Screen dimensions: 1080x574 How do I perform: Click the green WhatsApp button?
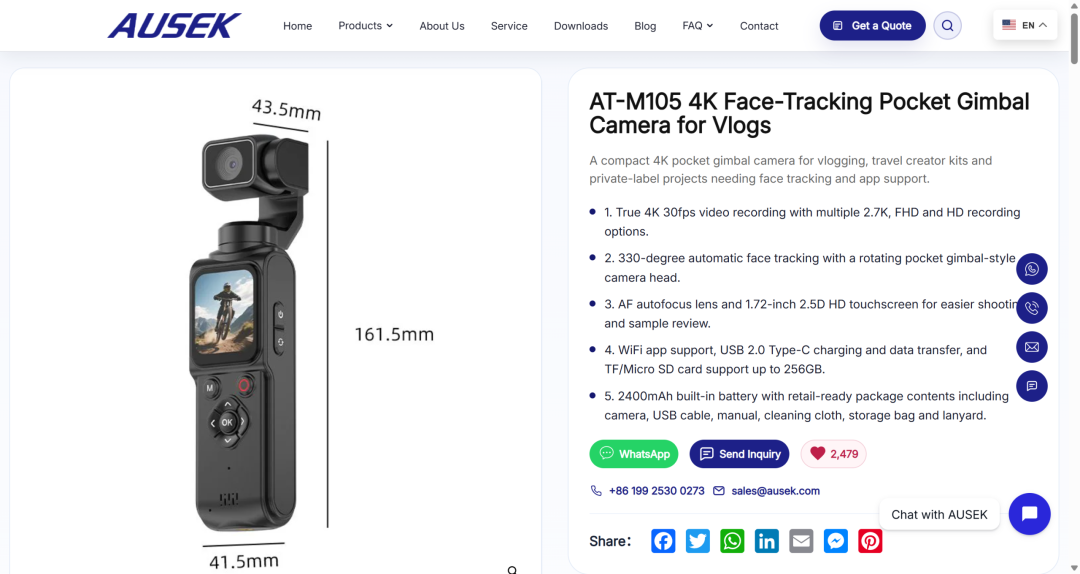click(x=634, y=453)
